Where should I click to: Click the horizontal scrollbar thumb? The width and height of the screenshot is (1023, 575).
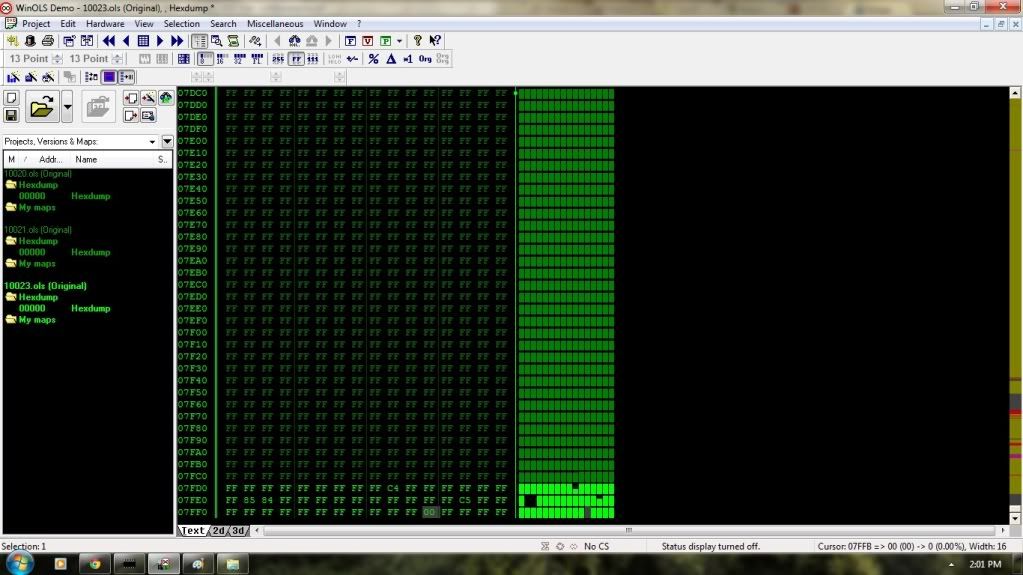pos(628,530)
